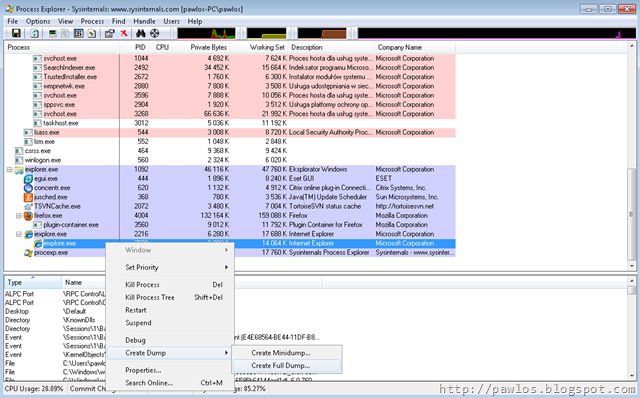Open the View menu
Image resolution: width=640 pixels, height=398 pixels.
click(x=65, y=21)
